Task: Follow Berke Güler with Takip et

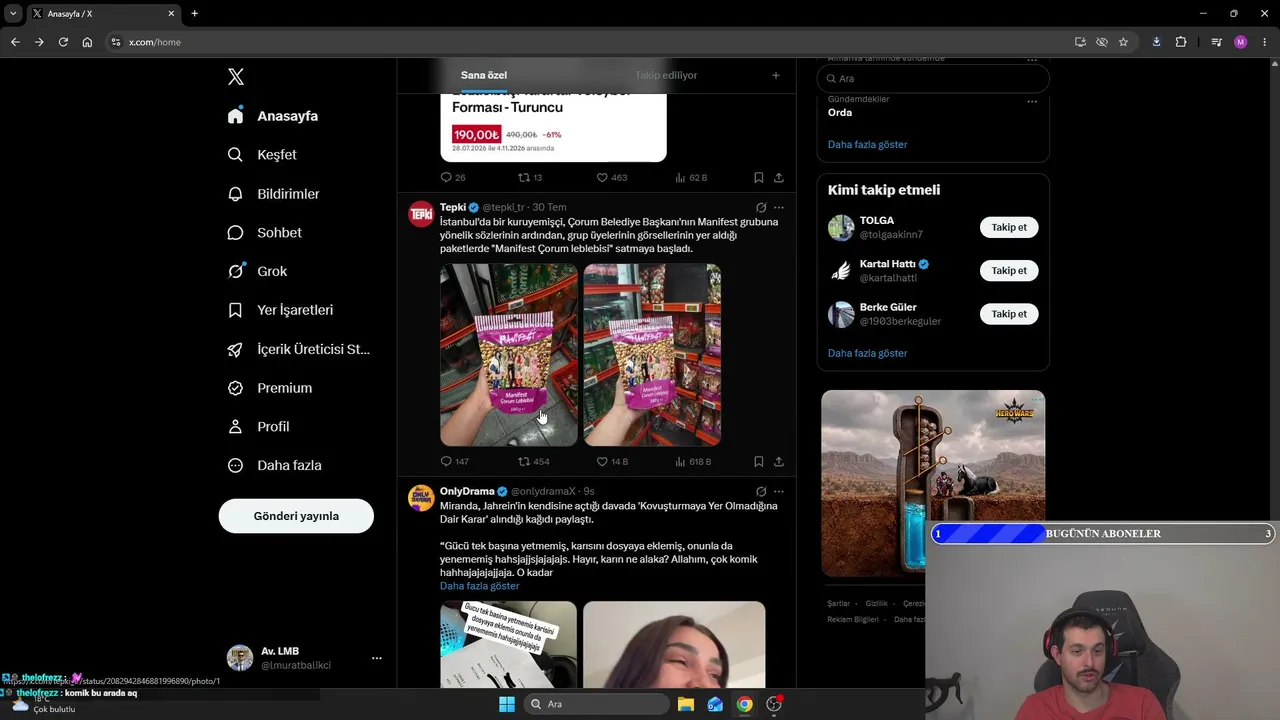Action: (x=1009, y=314)
